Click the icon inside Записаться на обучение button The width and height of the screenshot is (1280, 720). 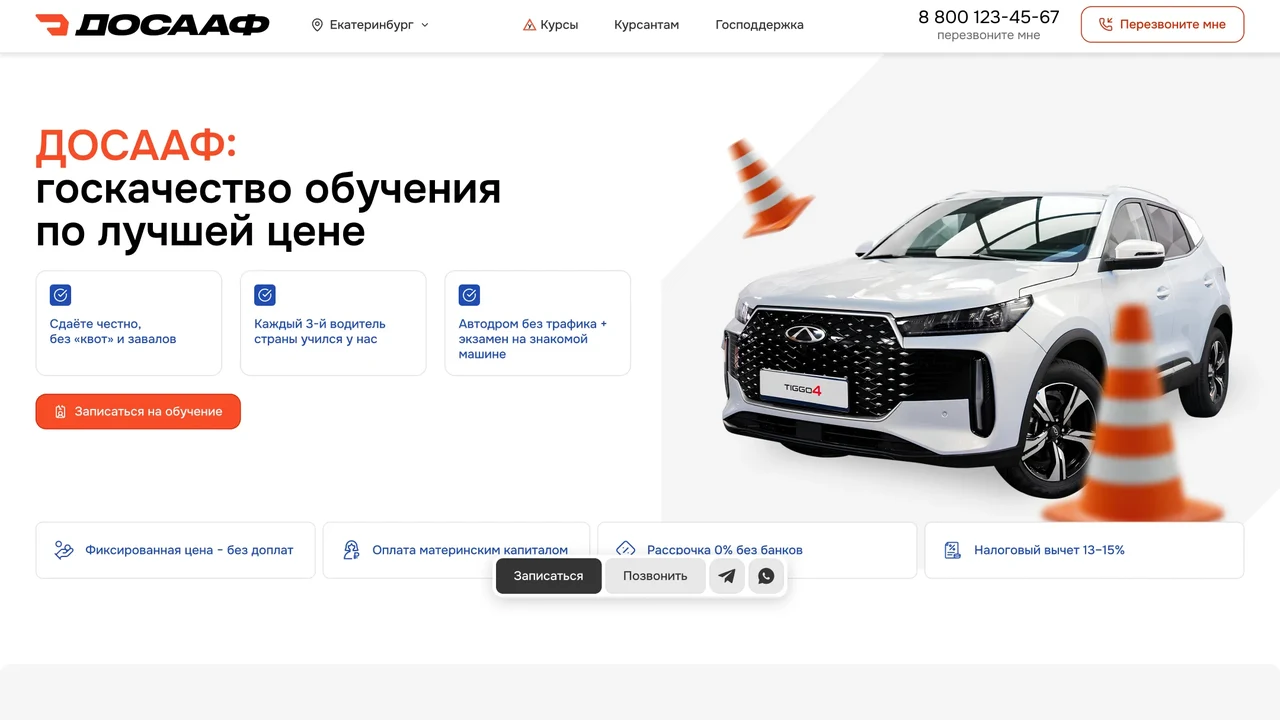coord(60,411)
